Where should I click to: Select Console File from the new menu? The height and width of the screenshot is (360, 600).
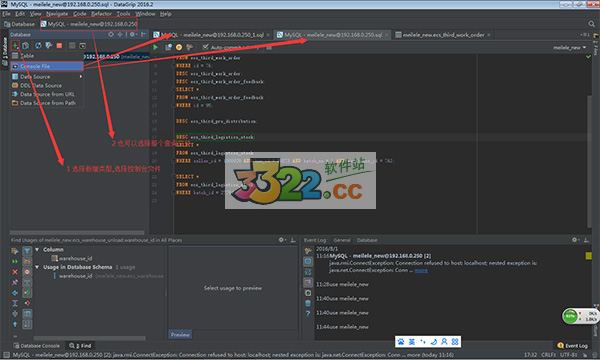47,66
